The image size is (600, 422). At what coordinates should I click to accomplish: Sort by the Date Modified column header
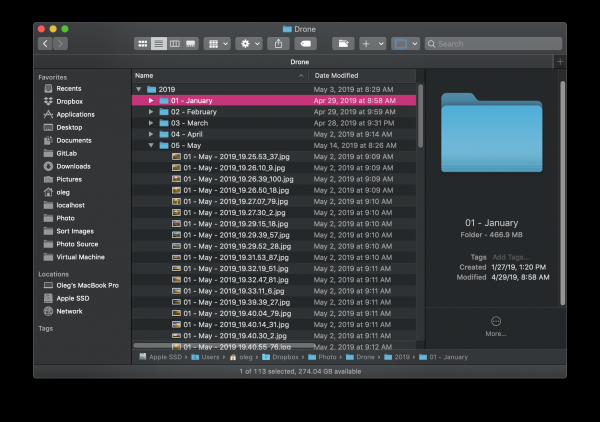click(x=336, y=76)
